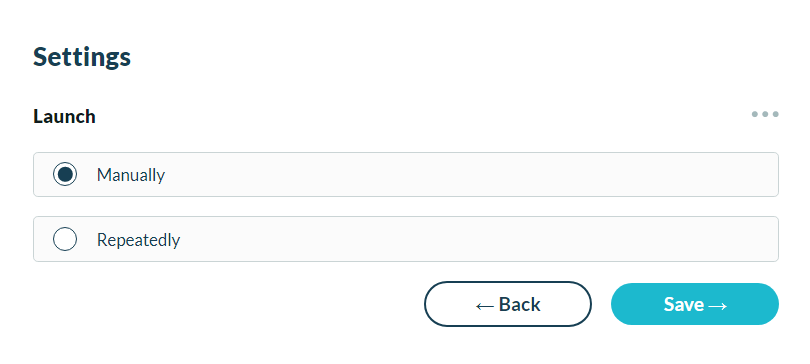The width and height of the screenshot is (810, 364).
Task: Click the right arrow in Save button
Action: click(x=718, y=306)
